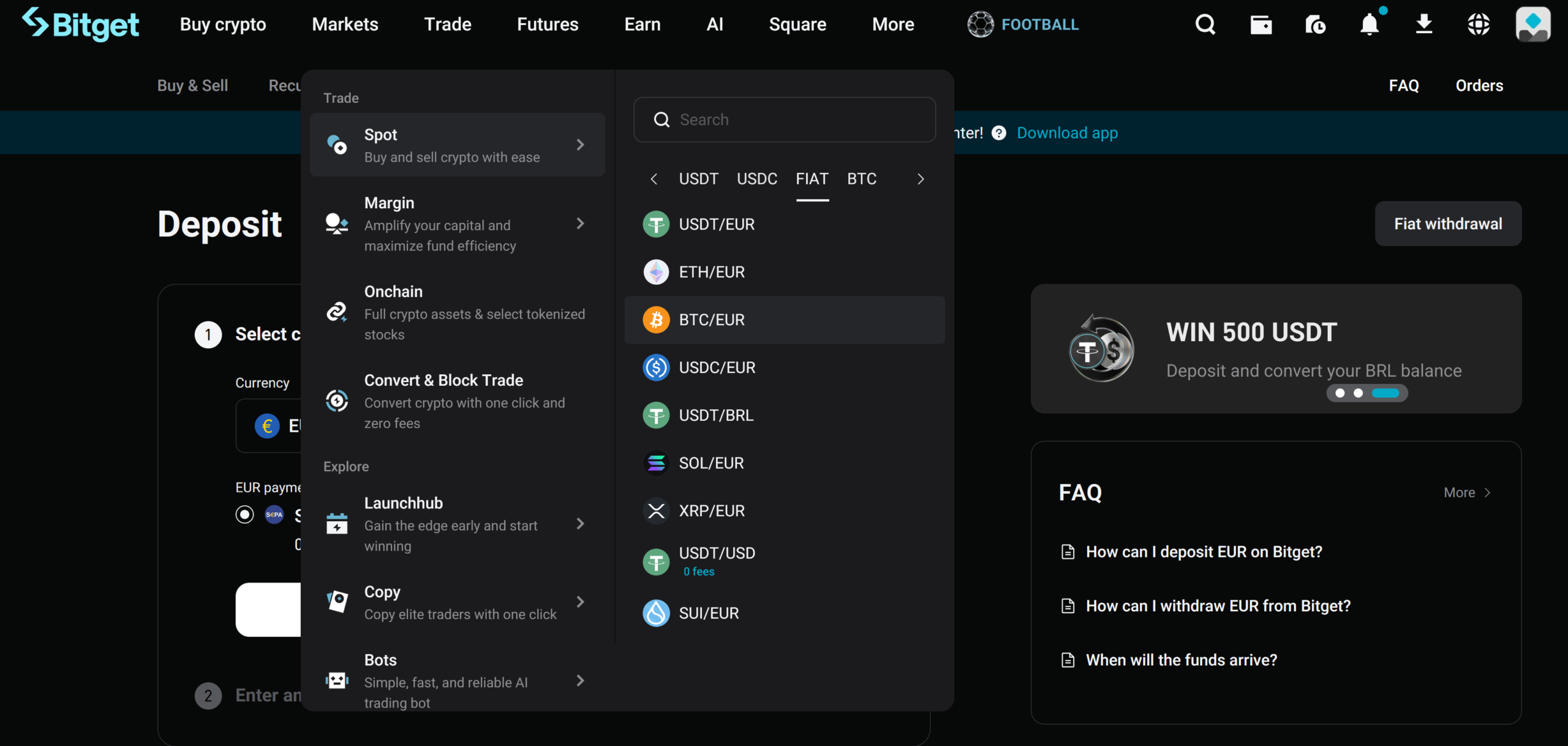Open the wallet icon in header
Image resolution: width=1568 pixels, height=746 pixels.
pyautogui.click(x=1261, y=24)
